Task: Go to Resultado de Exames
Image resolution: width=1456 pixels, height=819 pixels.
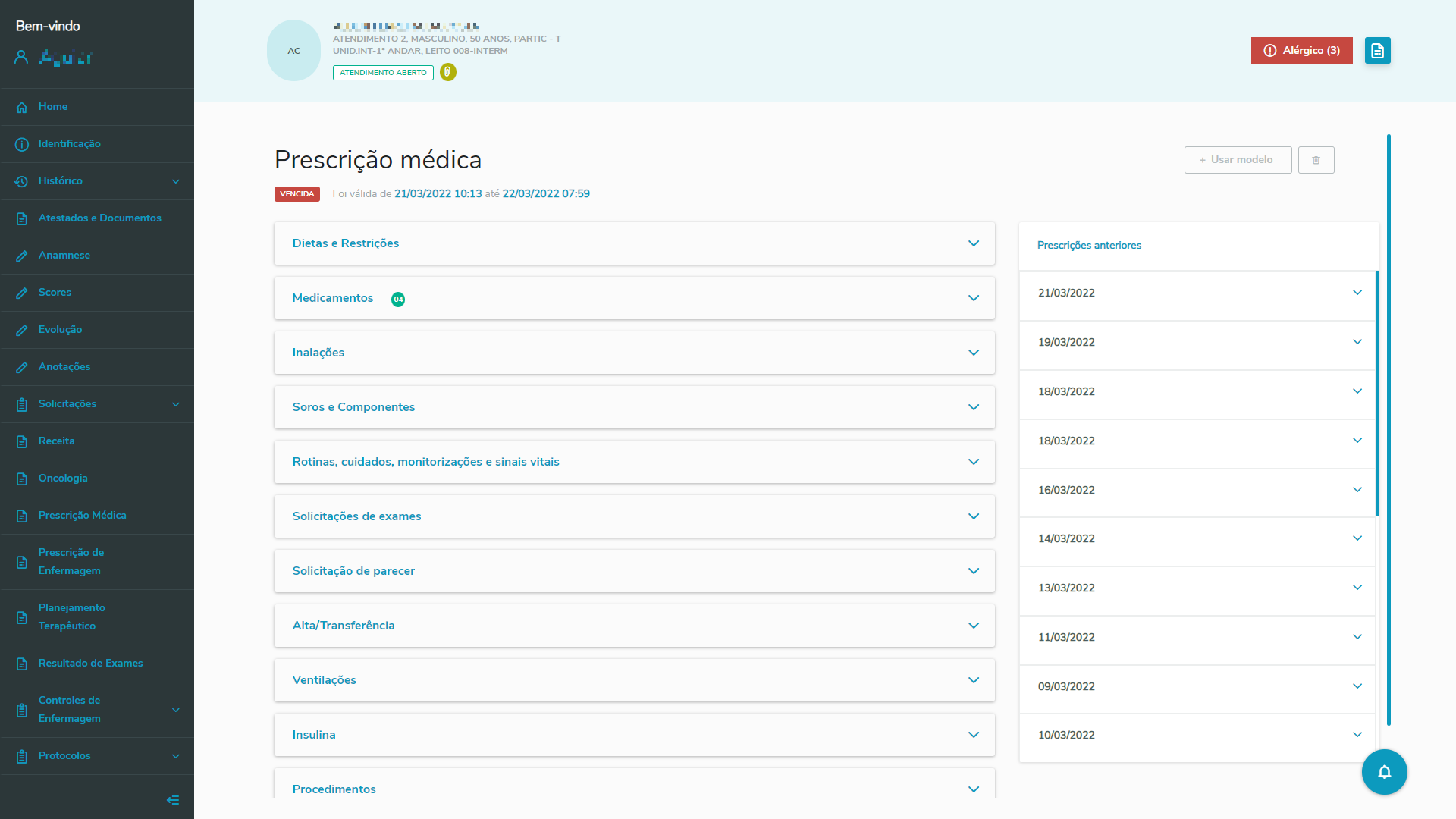Action: coord(90,664)
